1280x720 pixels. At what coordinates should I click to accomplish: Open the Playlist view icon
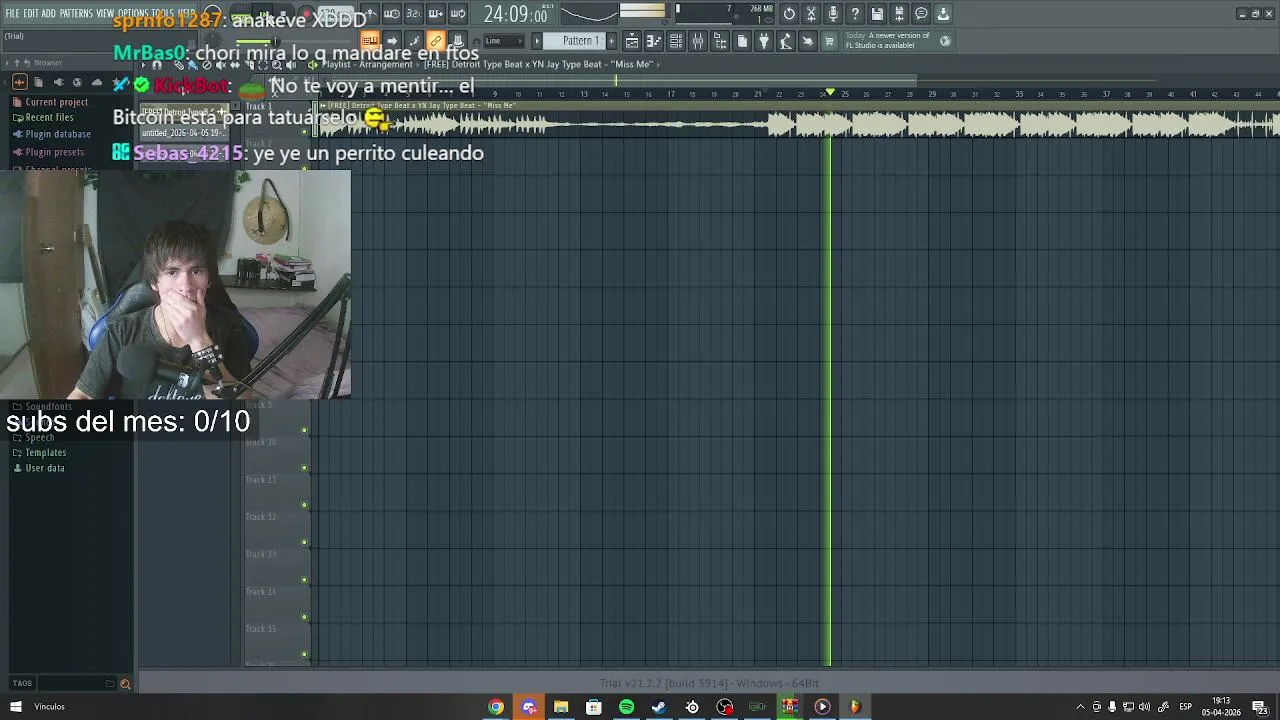click(x=632, y=41)
